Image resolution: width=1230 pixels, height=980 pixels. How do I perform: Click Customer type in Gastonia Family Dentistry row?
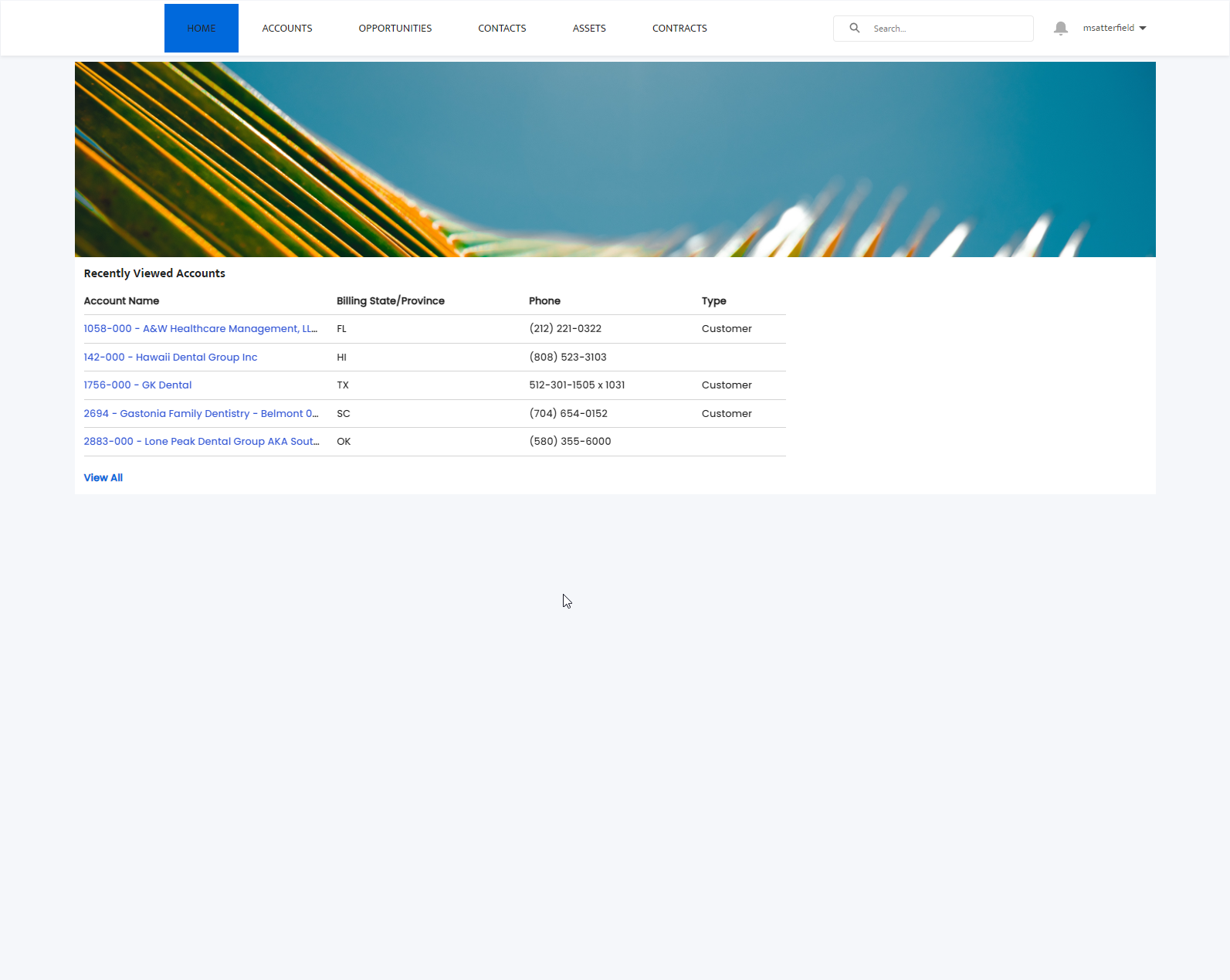click(x=727, y=414)
